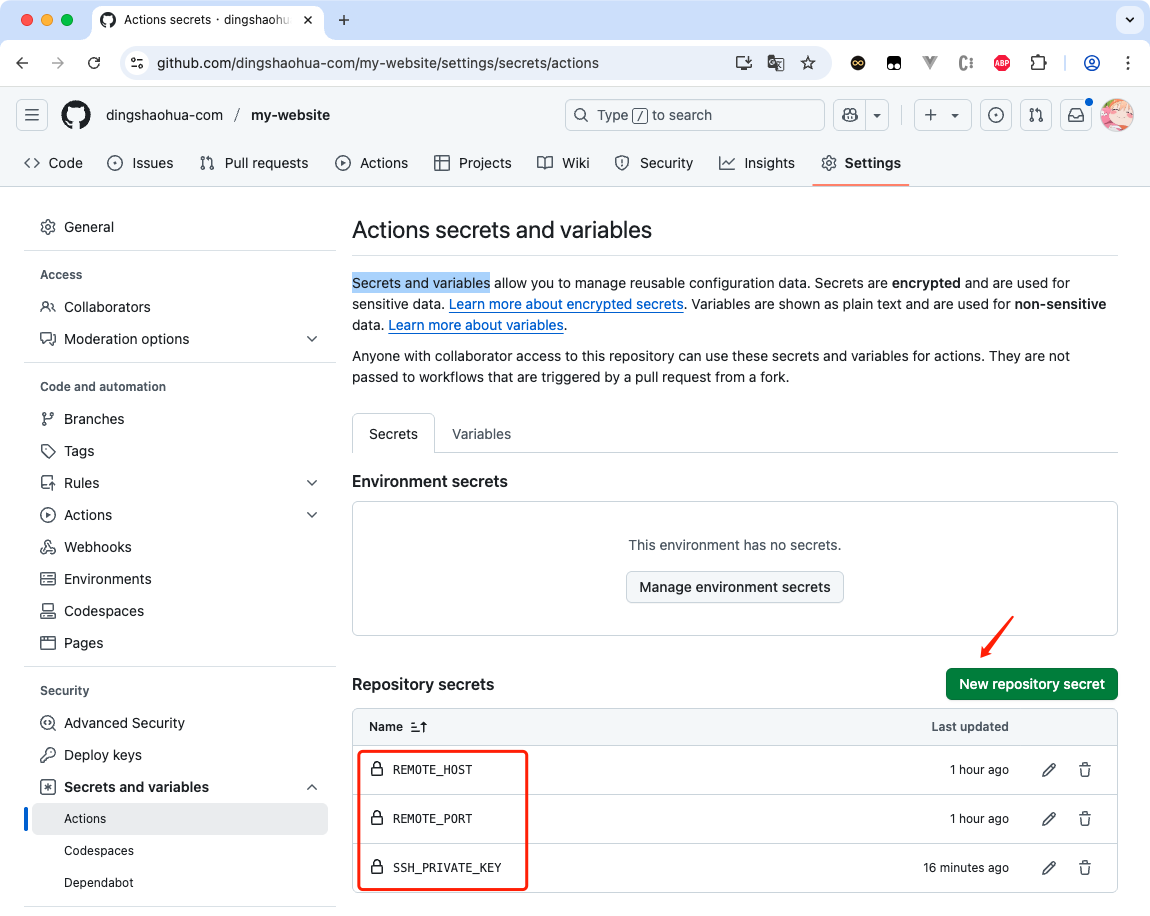This screenshot has height=916, width=1150.
Task: Open my-website repository link
Action: (290, 115)
